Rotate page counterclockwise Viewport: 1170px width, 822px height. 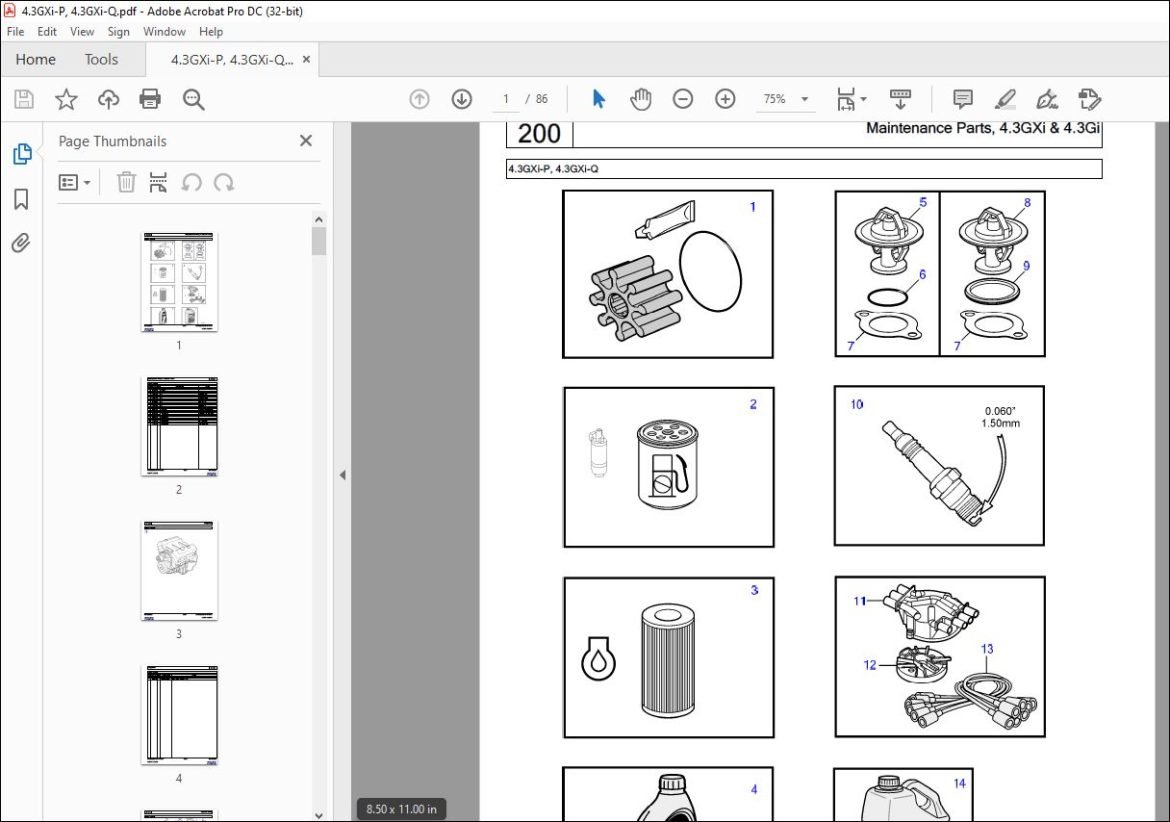[192, 182]
